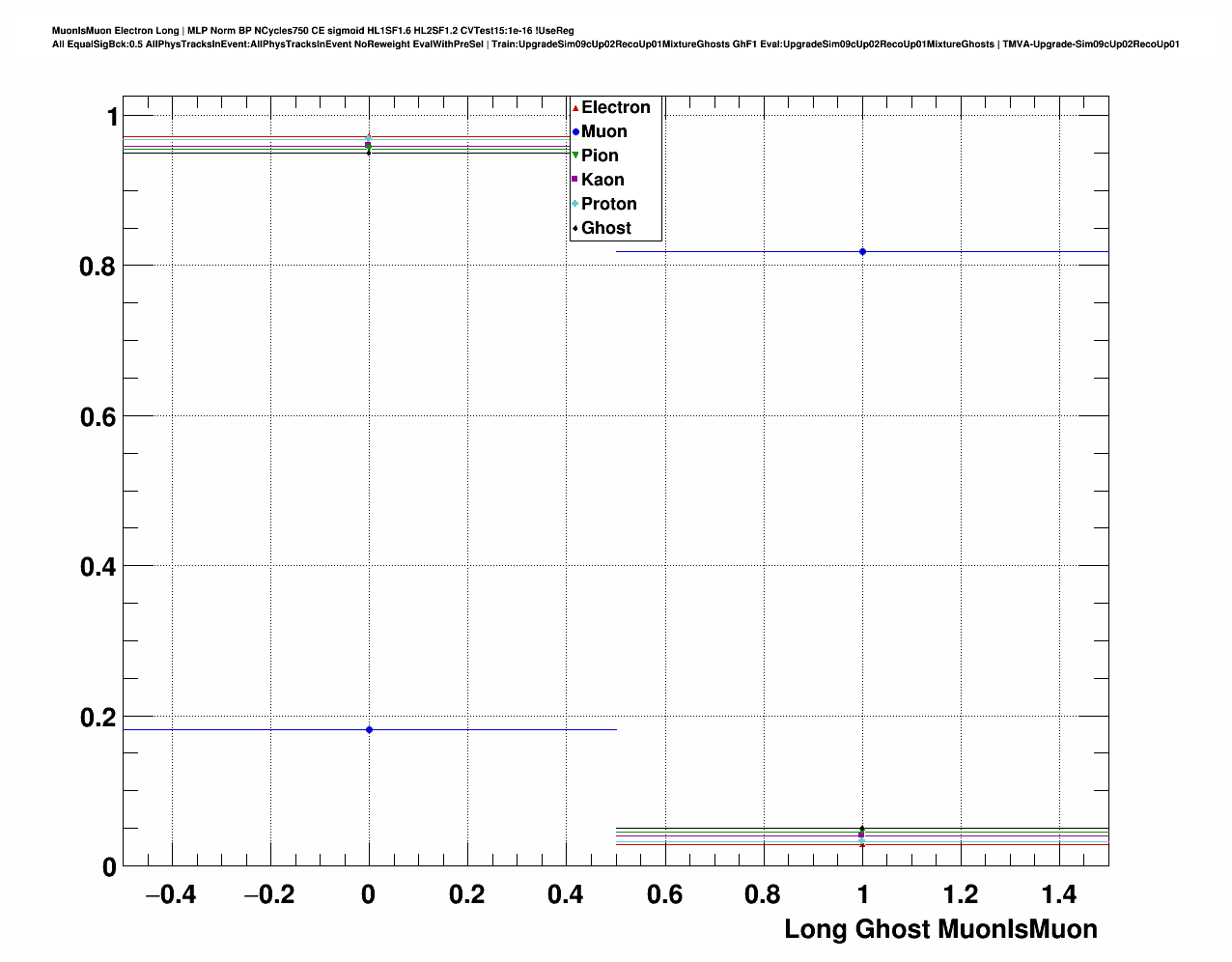Click the second title line starting "All EqualSigBck"
This screenshot has height=962, width=1232.
point(615,44)
